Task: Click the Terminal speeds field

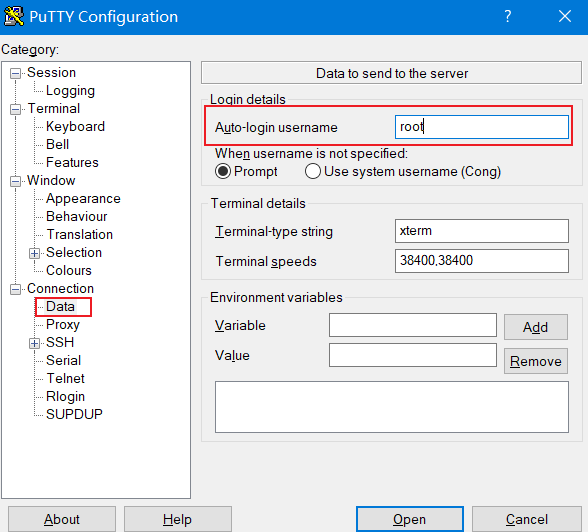Action: (482, 261)
